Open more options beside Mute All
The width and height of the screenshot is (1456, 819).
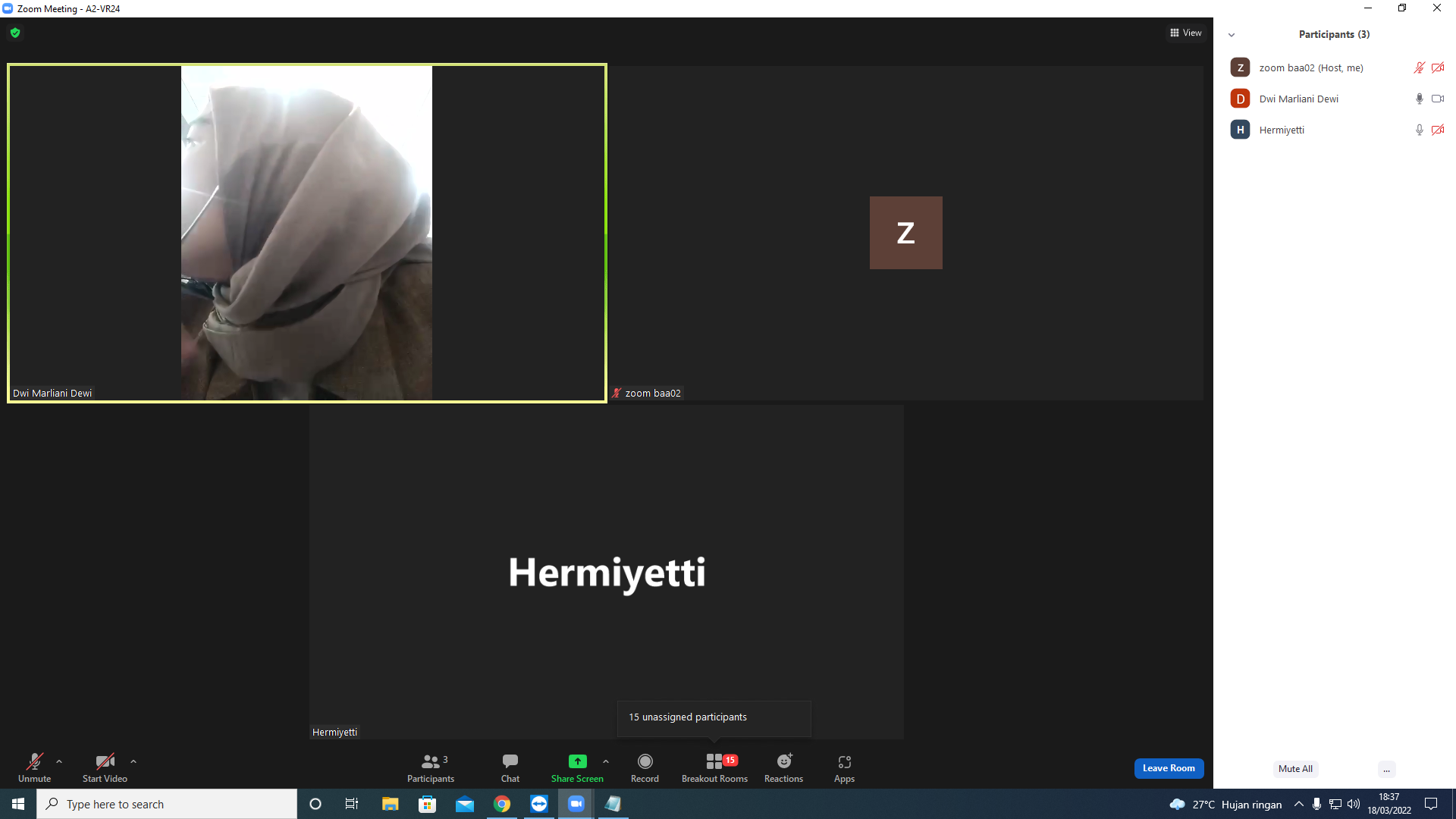click(x=1386, y=769)
